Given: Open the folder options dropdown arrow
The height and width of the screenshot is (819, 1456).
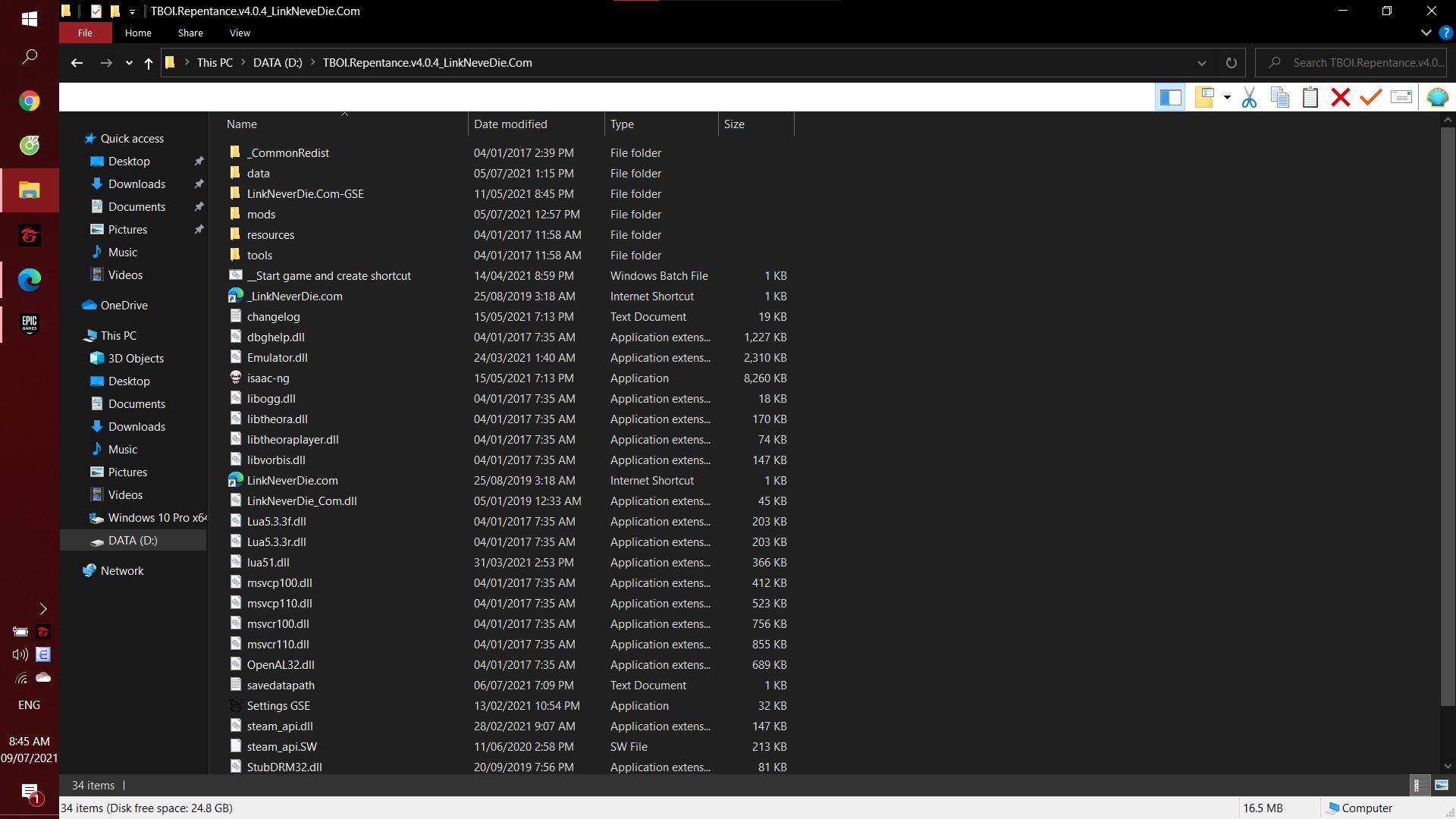Looking at the screenshot, I should (1227, 98).
